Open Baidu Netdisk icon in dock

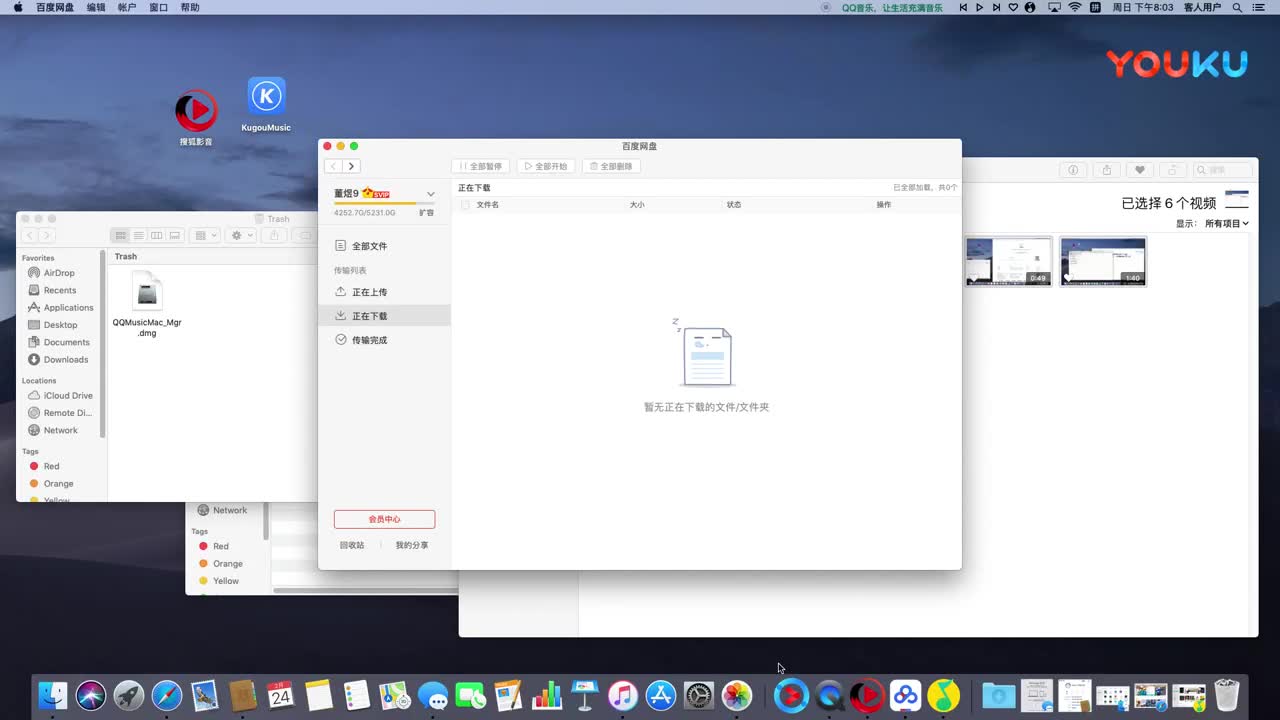pos(905,695)
